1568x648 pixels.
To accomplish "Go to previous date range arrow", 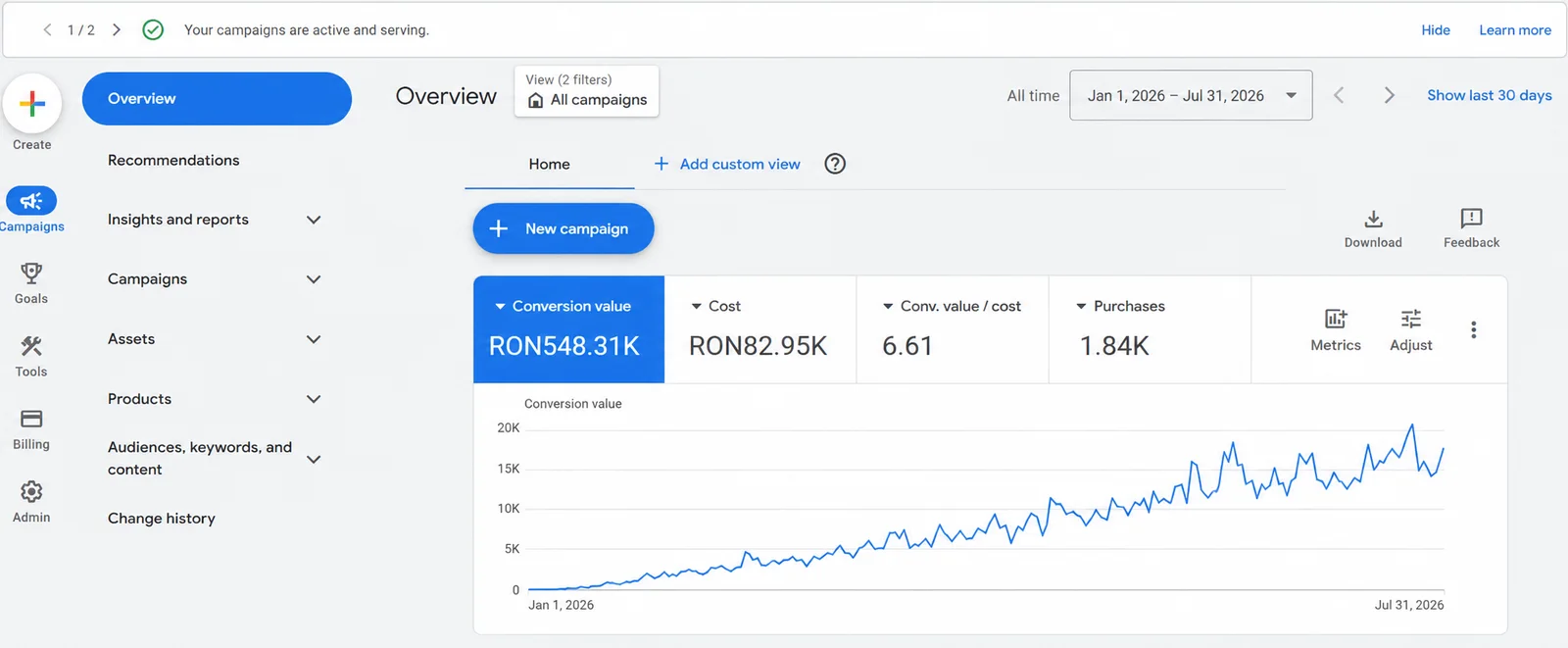I will tap(1339, 95).
